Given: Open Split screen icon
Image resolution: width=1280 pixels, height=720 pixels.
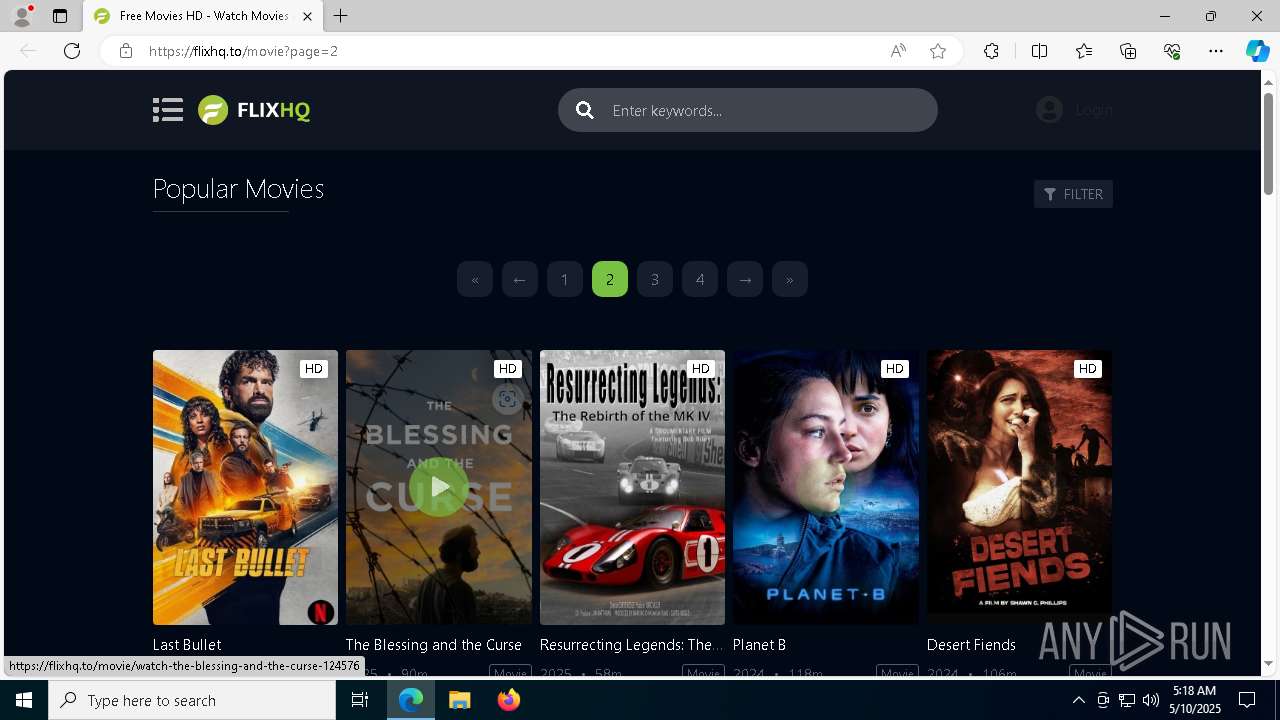Looking at the screenshot, I should tap(1039, 51).
